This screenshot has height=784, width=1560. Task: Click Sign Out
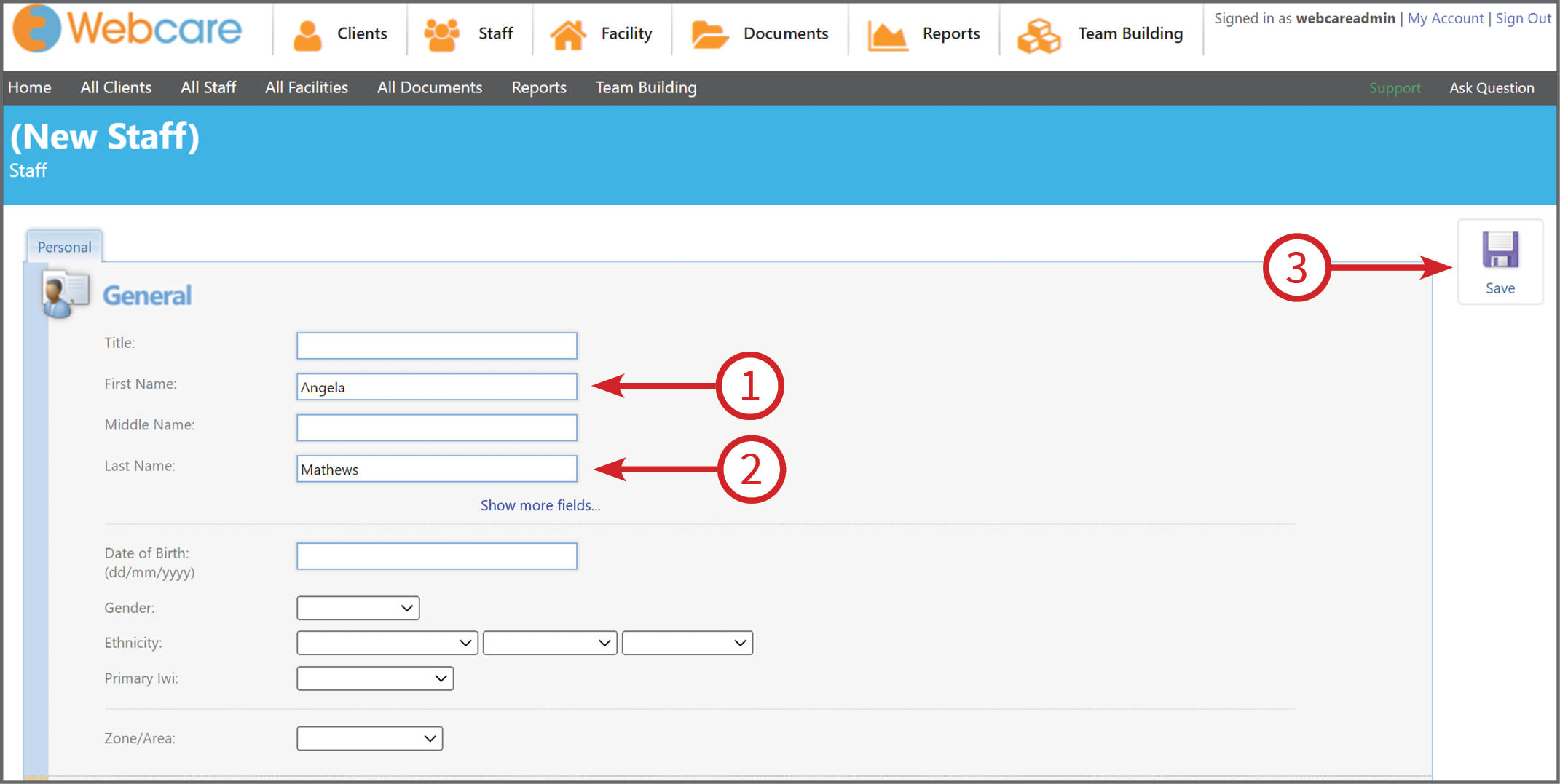click(x=1523, y=18)
